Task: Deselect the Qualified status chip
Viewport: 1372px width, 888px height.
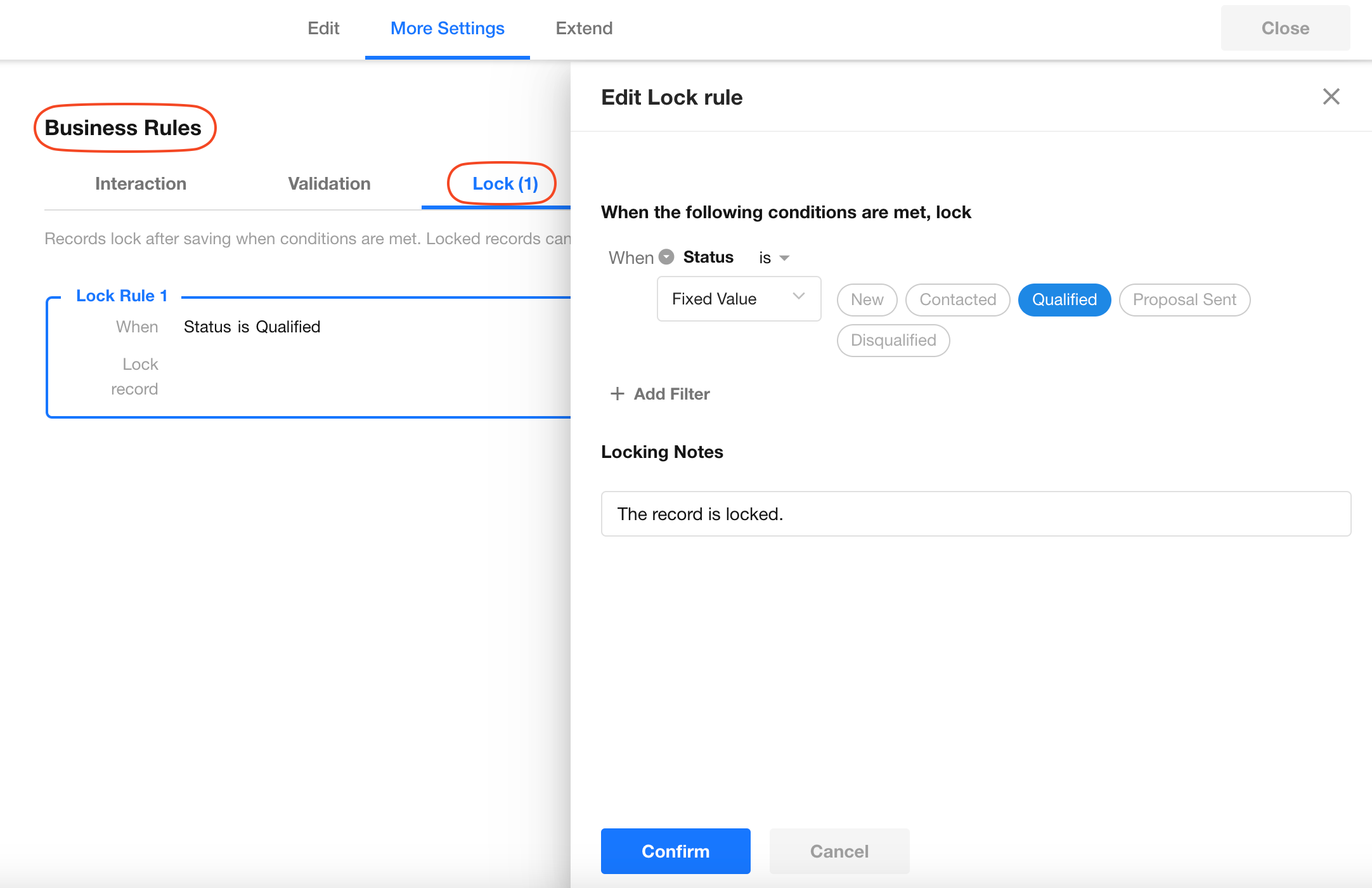Action: (x=1064, y=299)
